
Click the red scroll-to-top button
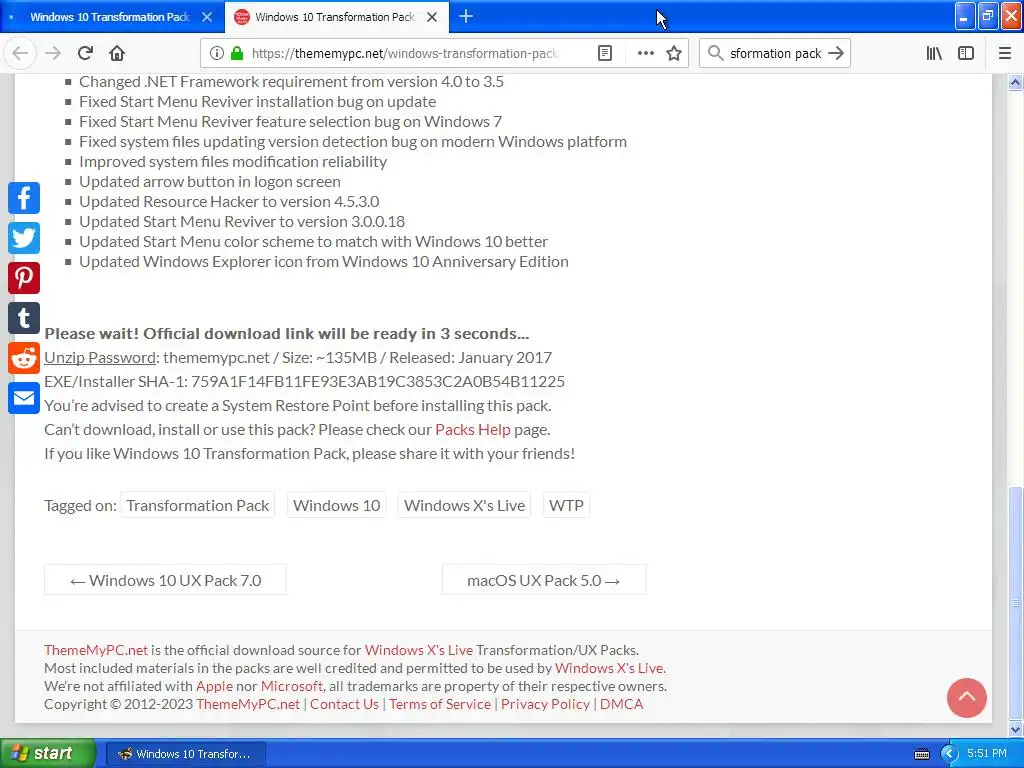(967, 697)
